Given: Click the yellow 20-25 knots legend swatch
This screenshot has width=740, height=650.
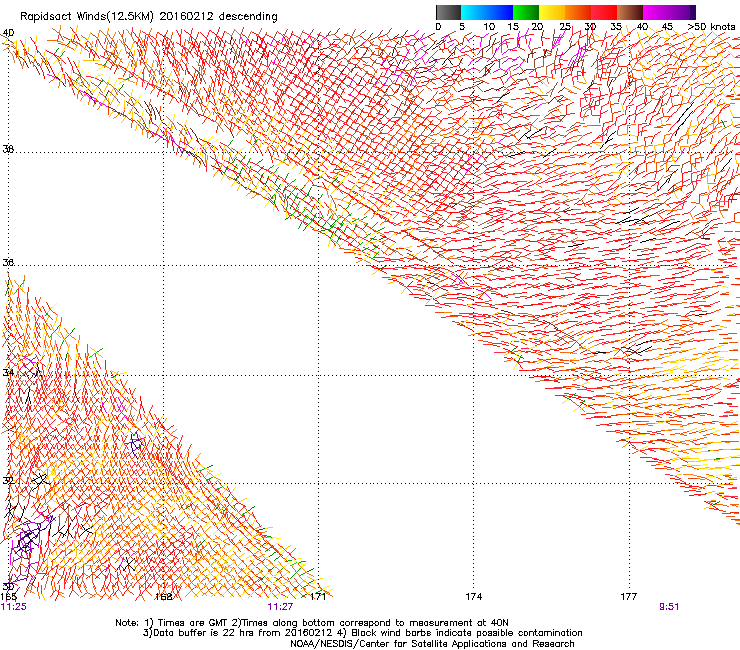Looking at the screenshot, I should (x=552, y=12).
